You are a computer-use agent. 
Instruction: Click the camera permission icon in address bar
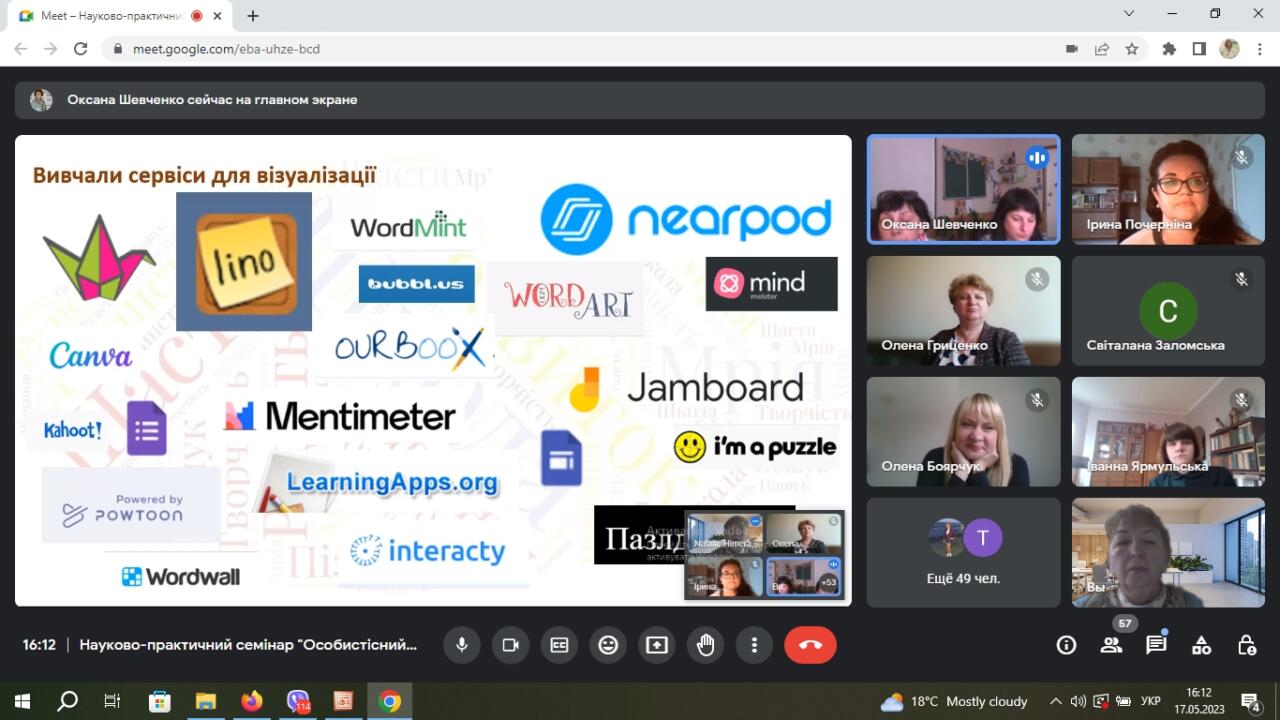(x=1072, y=48)
